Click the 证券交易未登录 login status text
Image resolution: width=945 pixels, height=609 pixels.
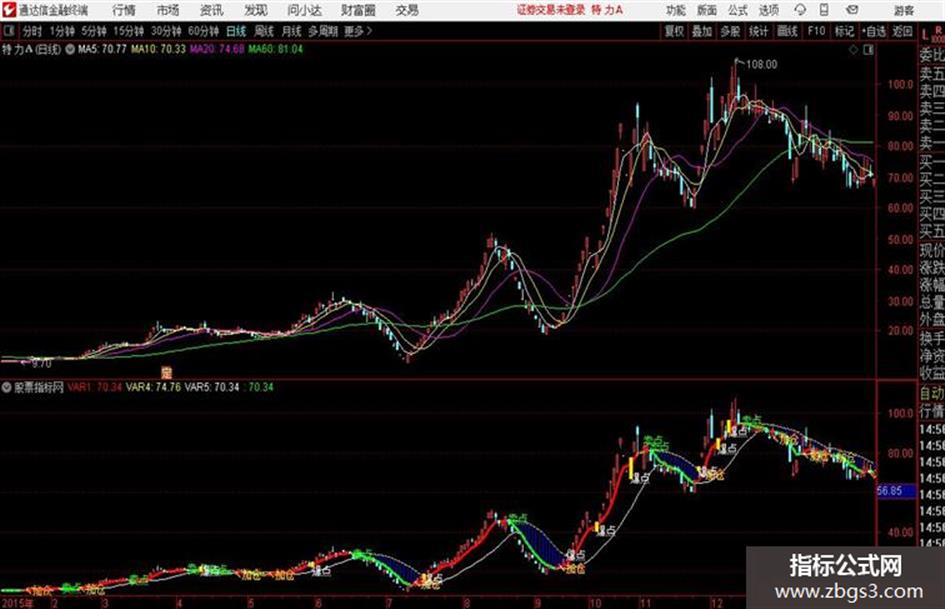point(551,10)
